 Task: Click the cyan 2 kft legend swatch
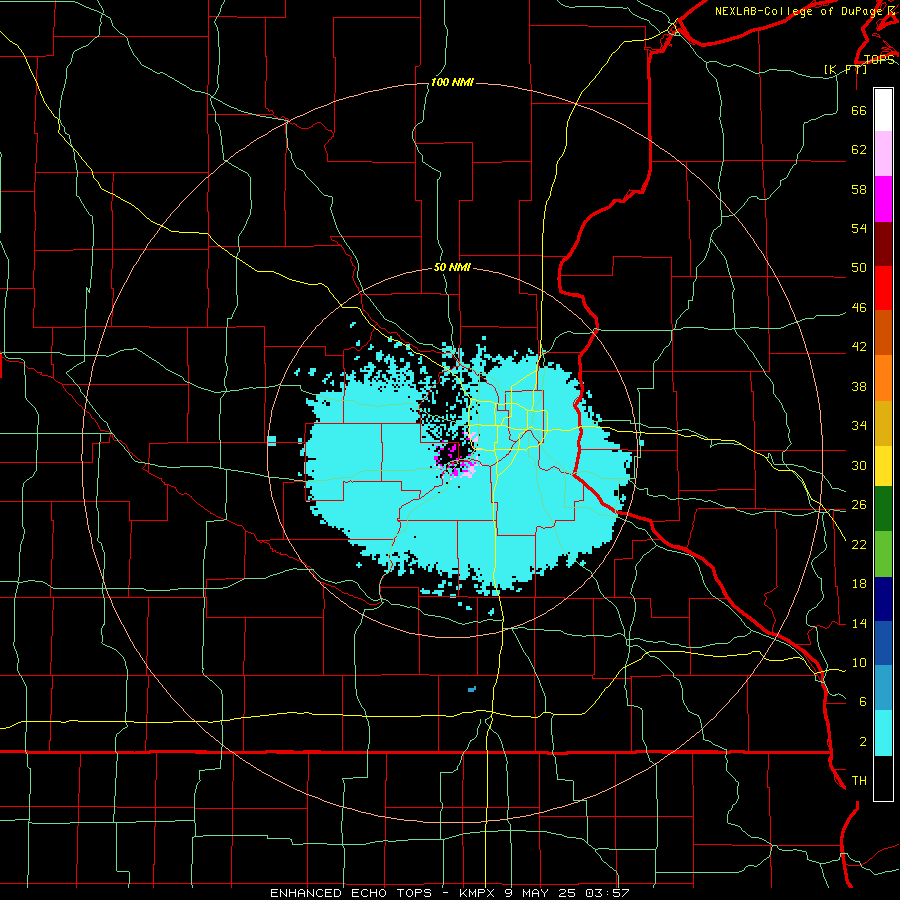(883, 733)
